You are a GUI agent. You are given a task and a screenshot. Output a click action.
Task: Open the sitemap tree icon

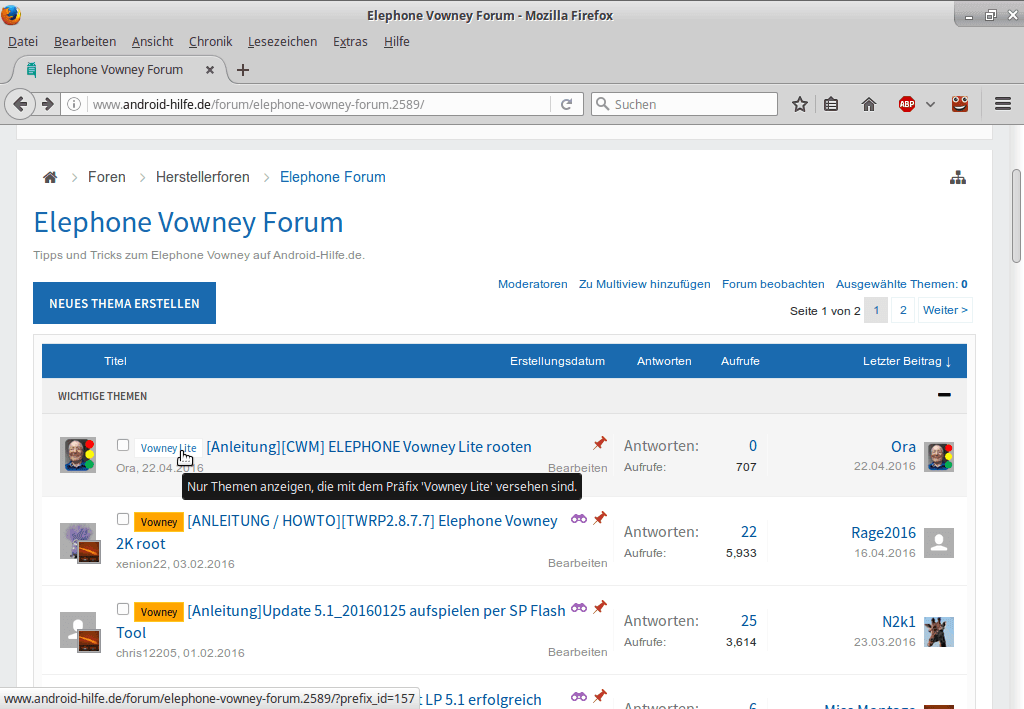957,178
